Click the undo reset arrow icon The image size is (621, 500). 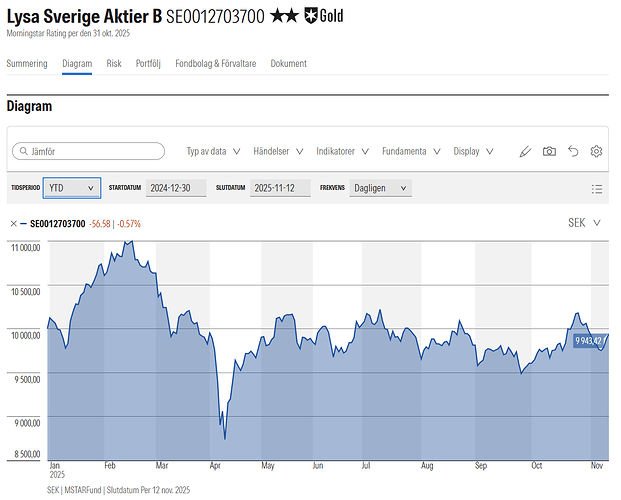coord(573,152)
